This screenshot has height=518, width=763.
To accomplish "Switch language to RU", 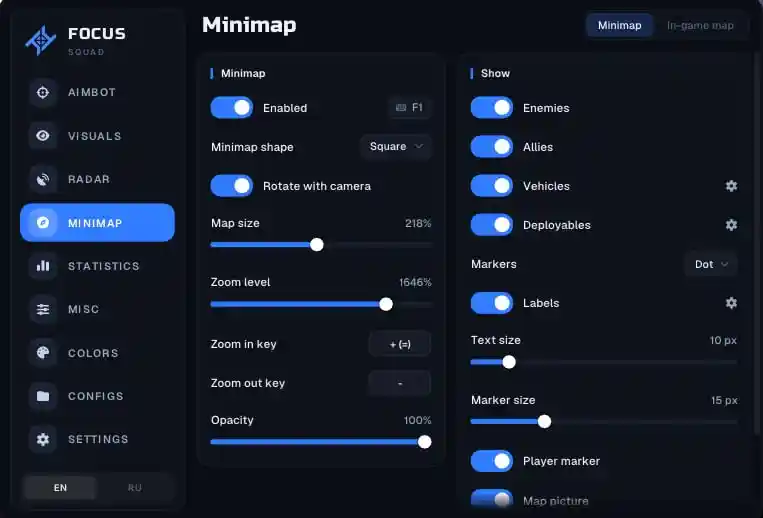I will pyautogui.click(x=135, y=487).
